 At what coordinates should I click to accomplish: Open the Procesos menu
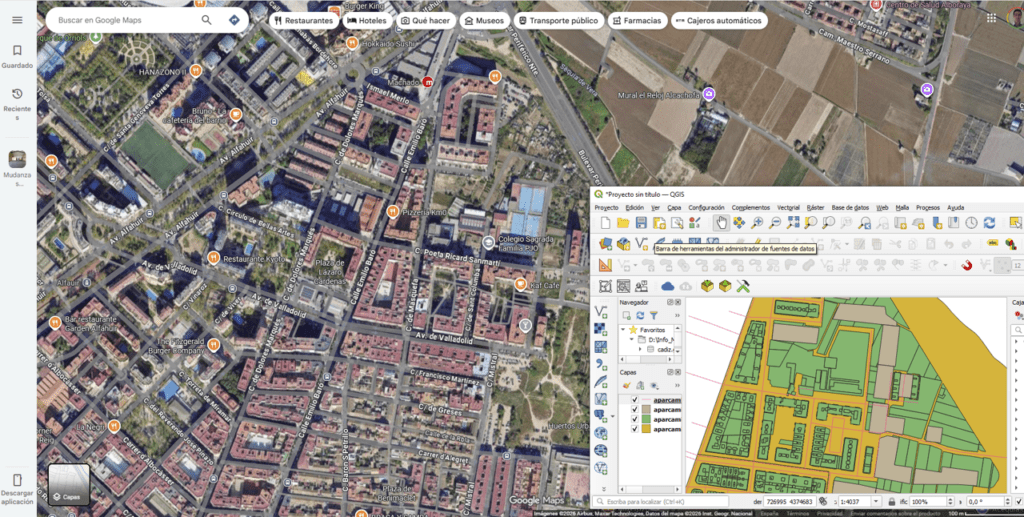pos(927,208)
